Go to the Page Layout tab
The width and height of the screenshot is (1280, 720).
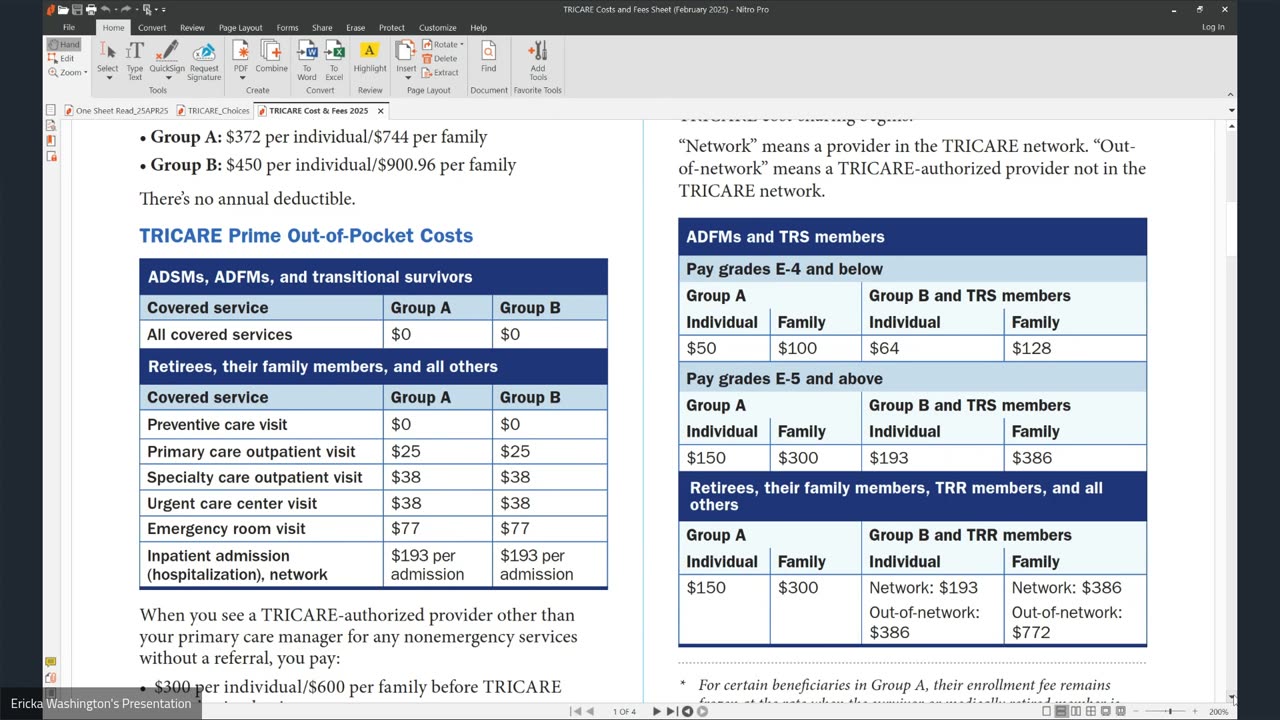click(240, 28)
